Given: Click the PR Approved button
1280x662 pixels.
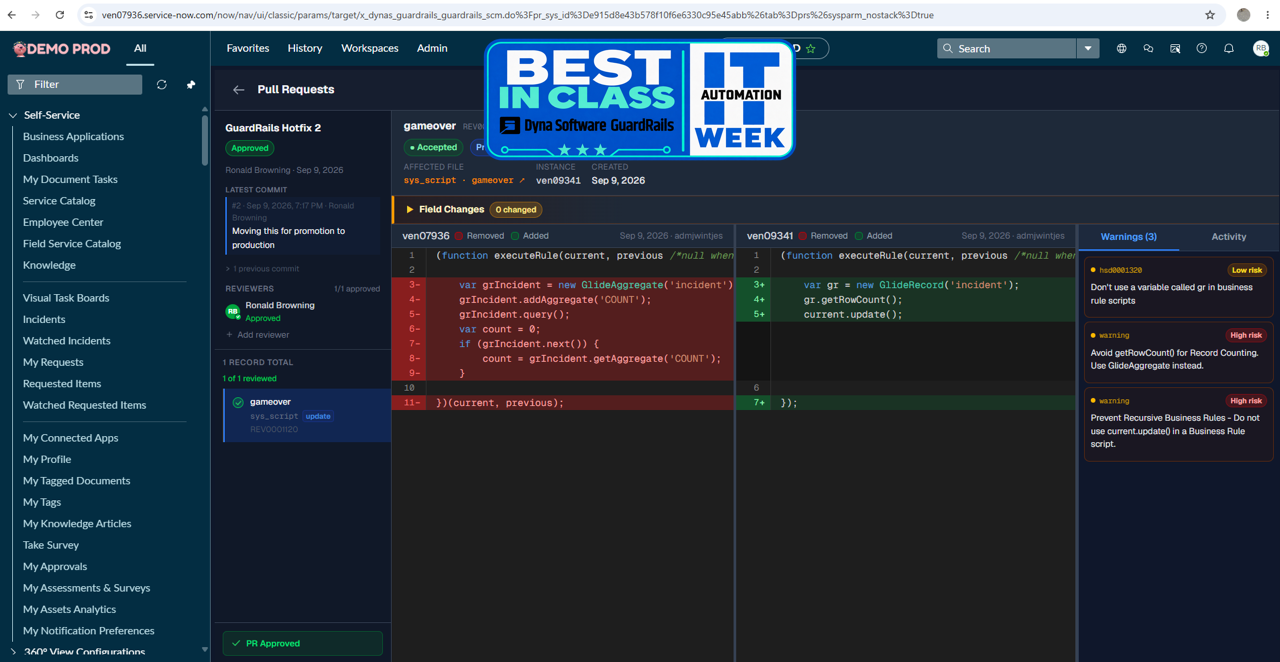Looking at the screenshot, I should [x=303, y=643].
